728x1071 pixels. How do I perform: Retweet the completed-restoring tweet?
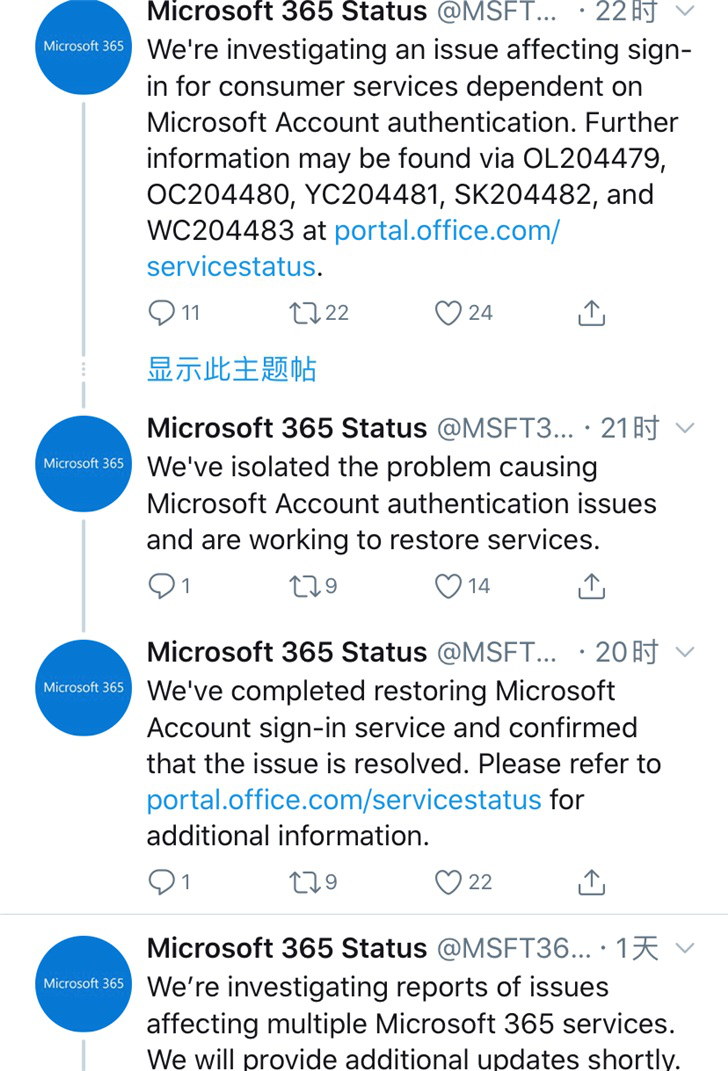coord(305,882)
